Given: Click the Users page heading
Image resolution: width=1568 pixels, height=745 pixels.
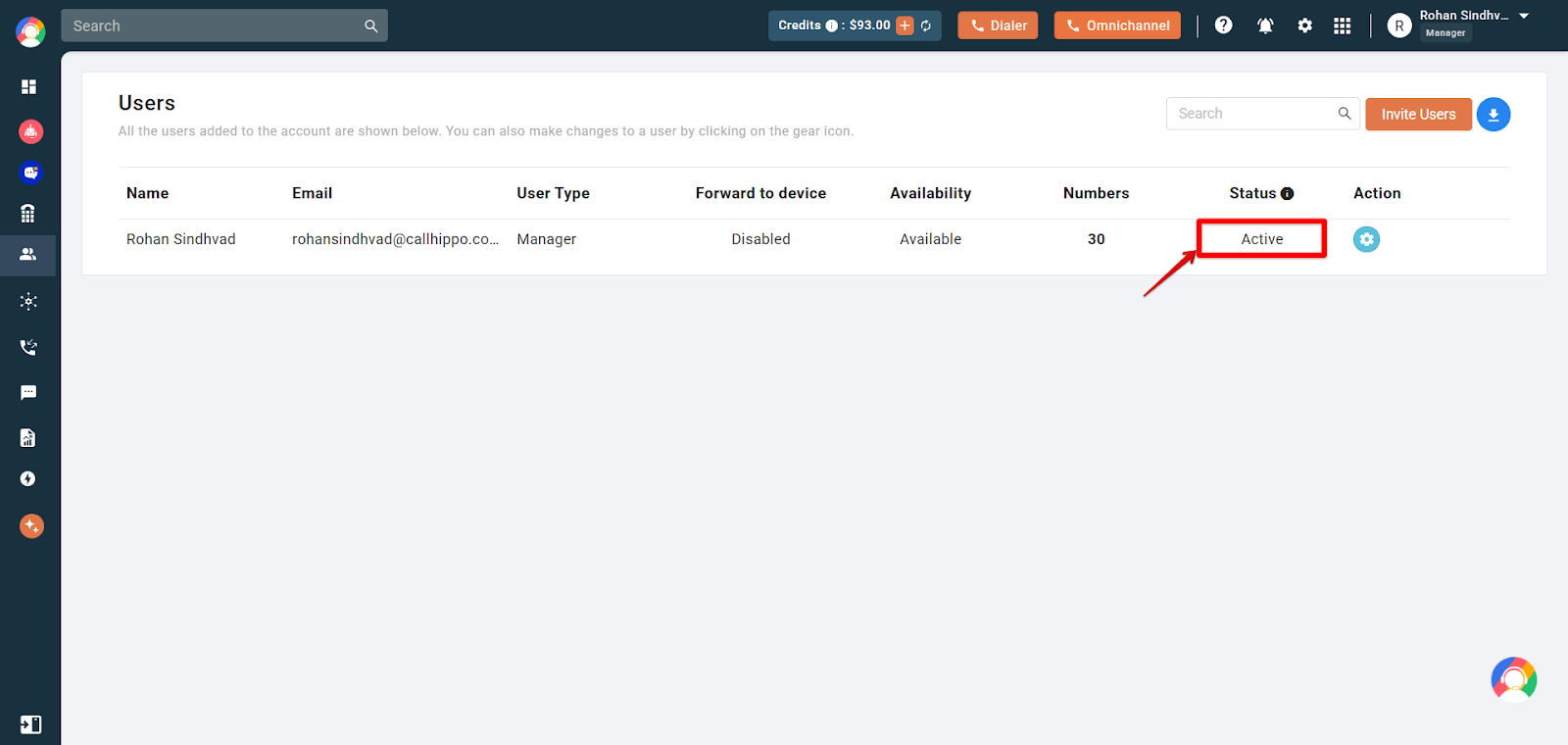Looking at the screenshot, I should pyautogui.click(x=147, y=103).
